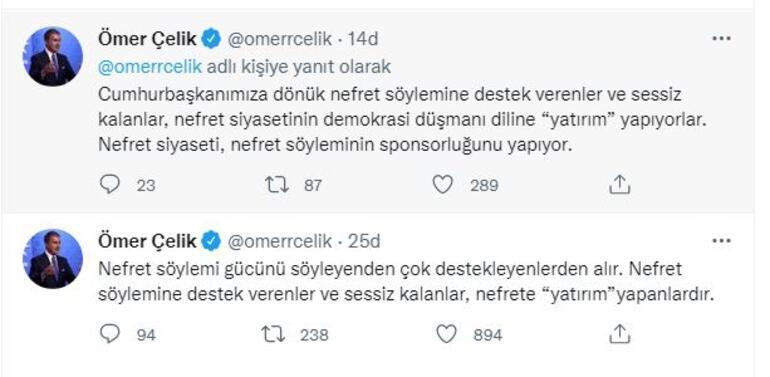The height and width of the screenshot is (377, 770).
Task: Open Ömer Çelik profile name in second tweet
Action: coord(147,241)
